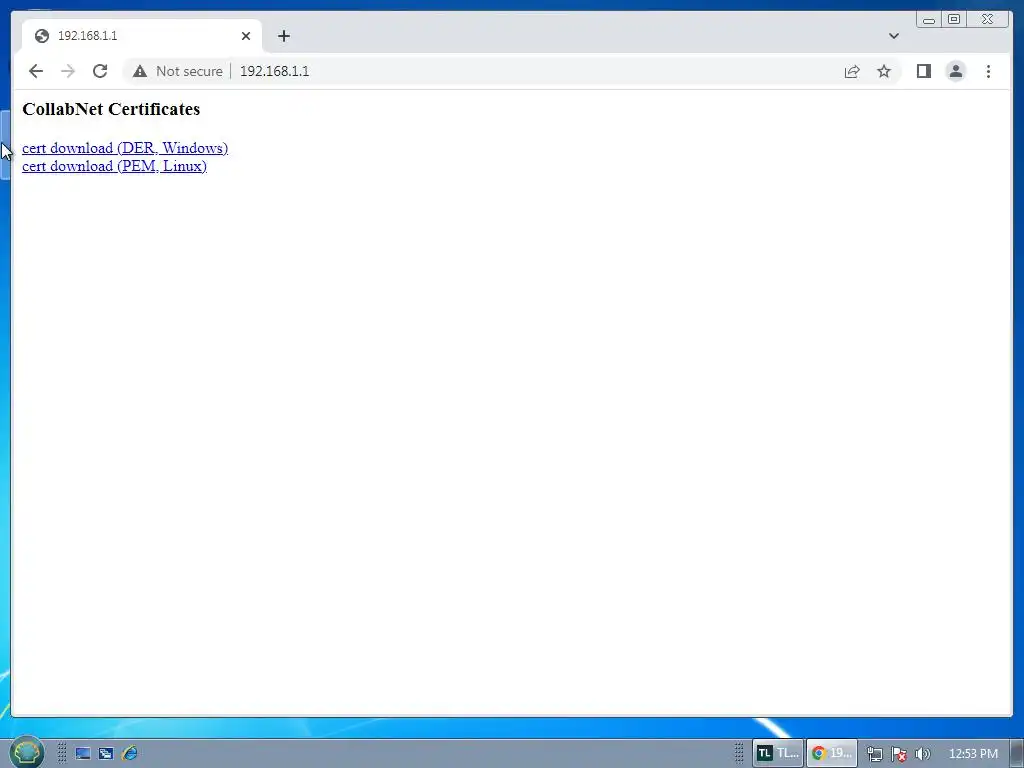Open Chrome's three-dot menu
Screen dimensions: 1024x768
tap(988, 71)
